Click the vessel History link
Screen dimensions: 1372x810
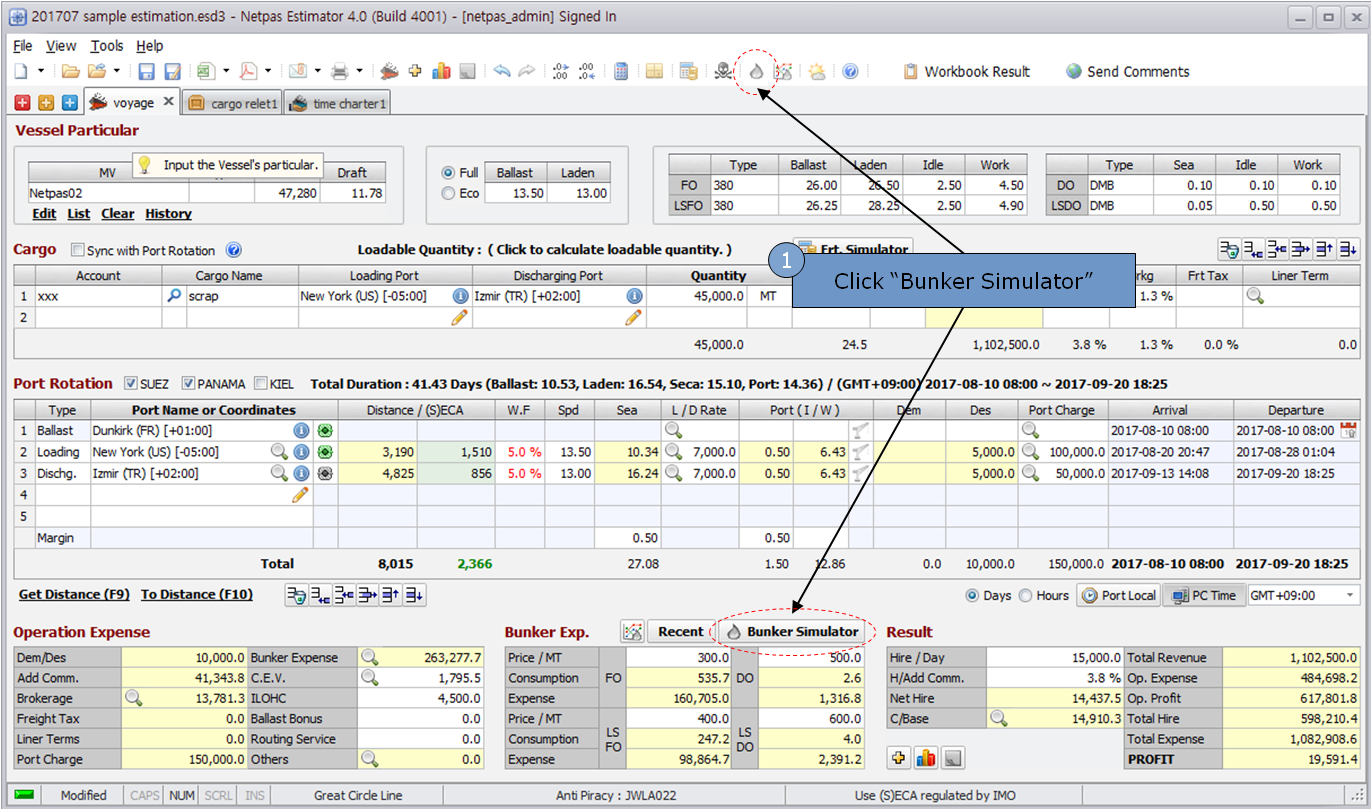(168, 214)
